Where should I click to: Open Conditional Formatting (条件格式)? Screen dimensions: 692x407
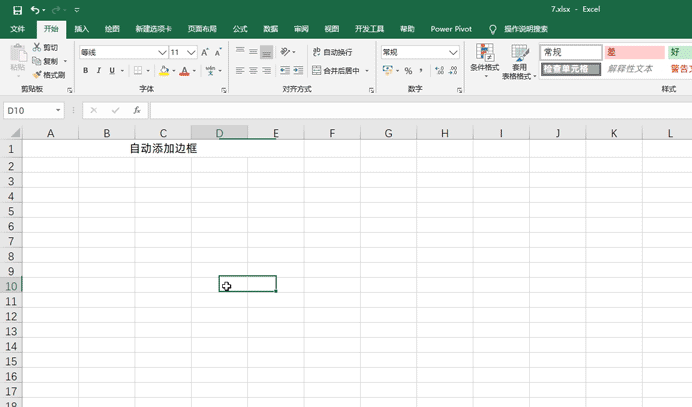pyautogui.click(x=485, y=60)
